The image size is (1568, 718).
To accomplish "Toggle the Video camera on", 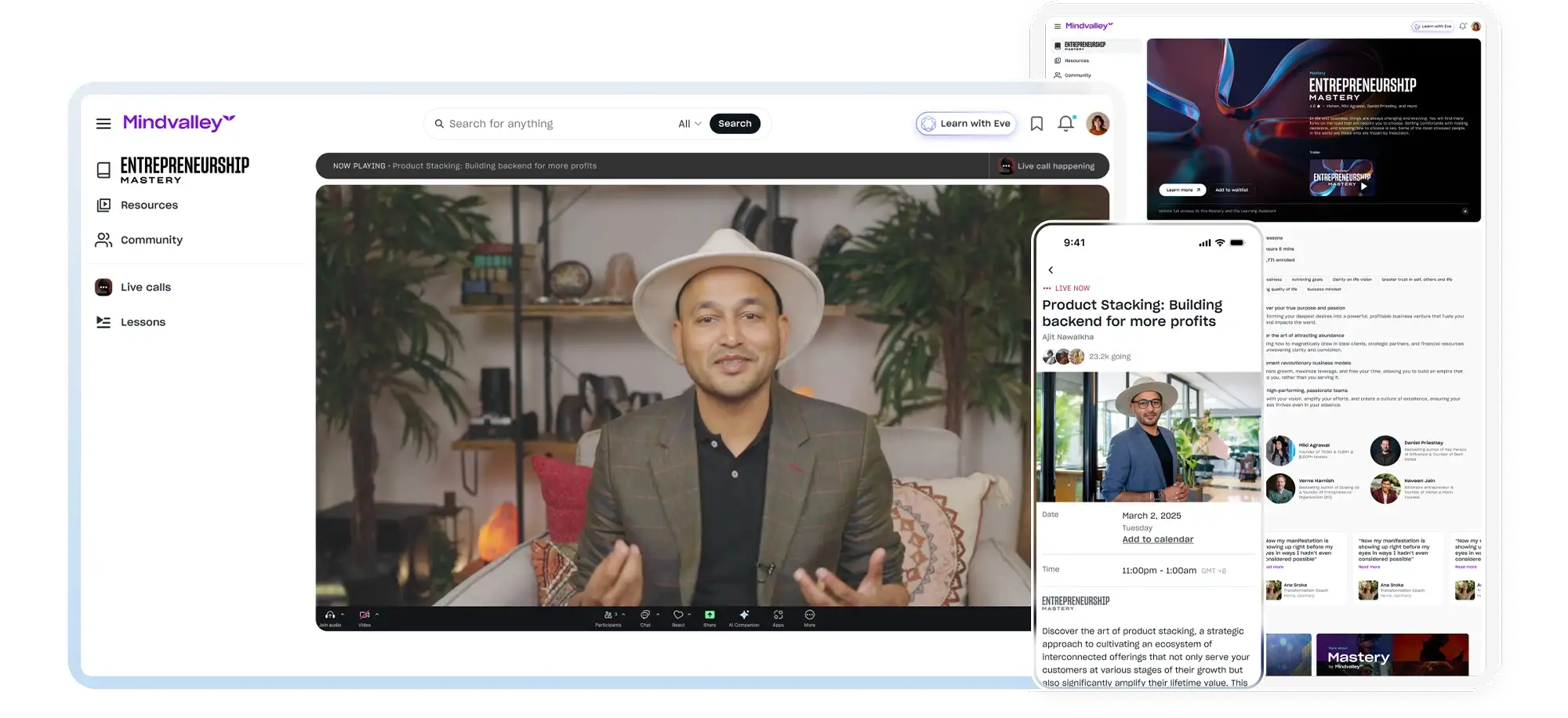I will click(365, 616).
